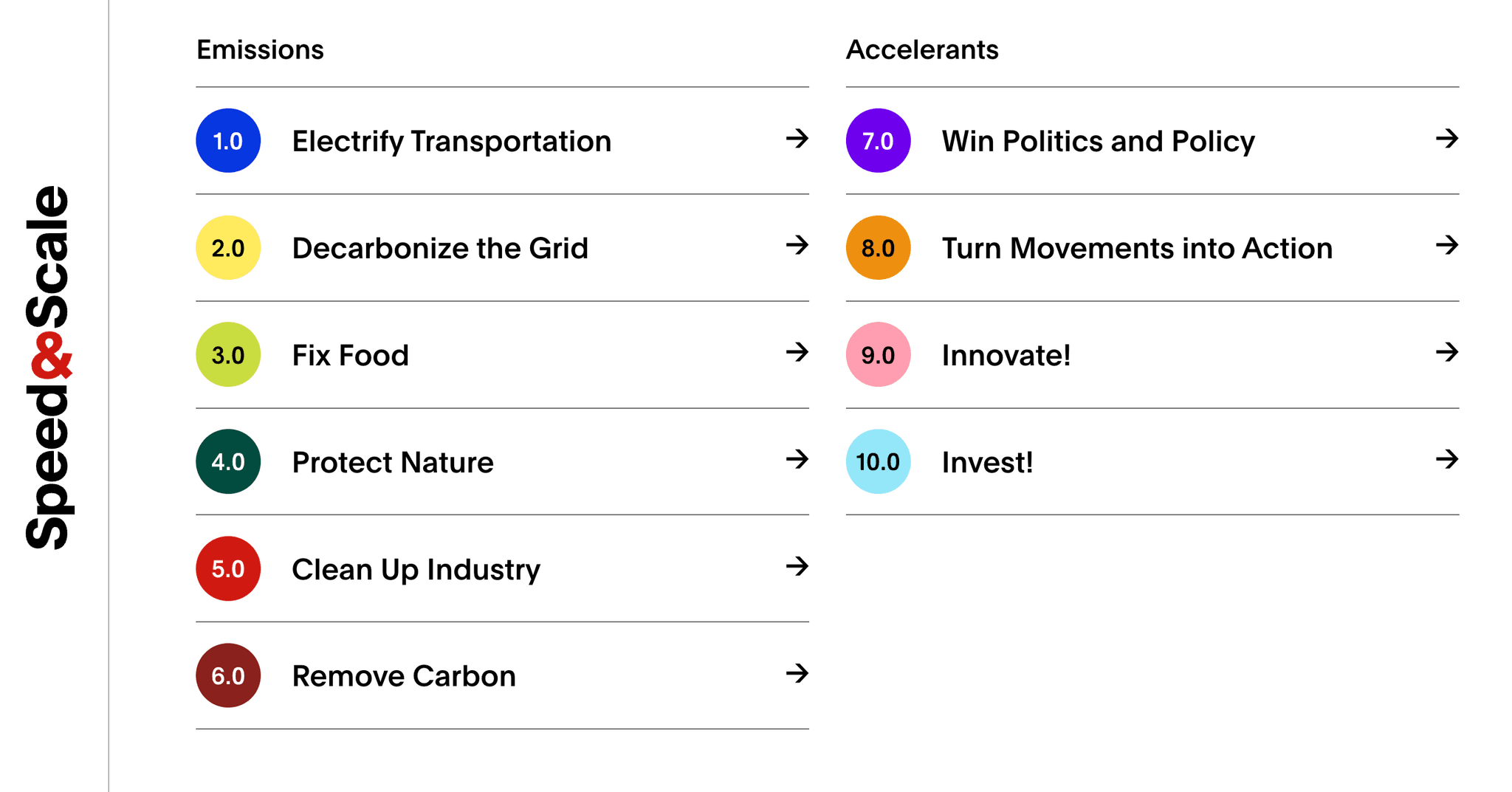This screenshot has height=792, width=1512.
Task: Click the arrow next to Fix Food
Action: [797, 352]
